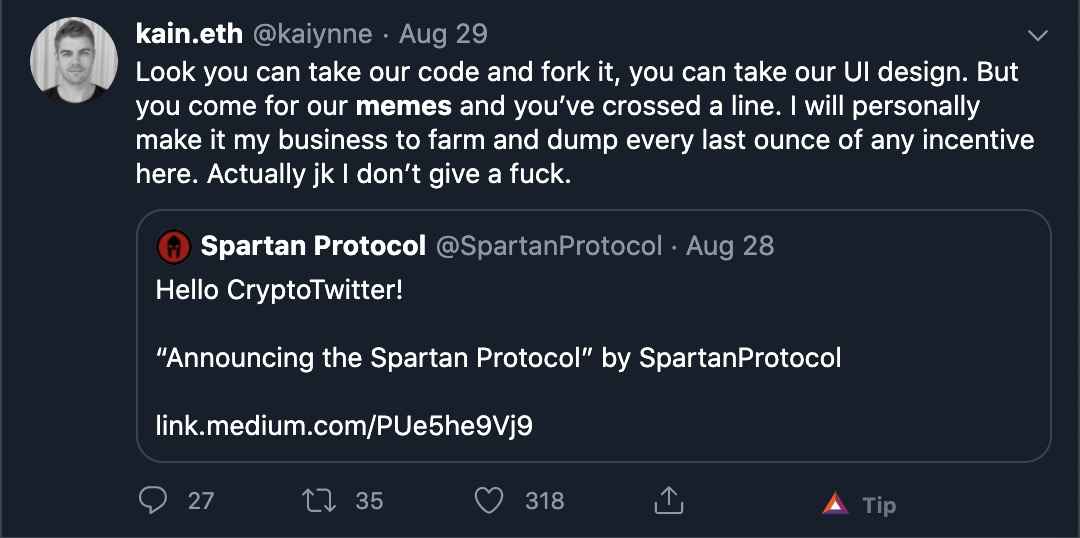1080x538 pixels.
Task: Click the 318 likes count
Action: 544,500
